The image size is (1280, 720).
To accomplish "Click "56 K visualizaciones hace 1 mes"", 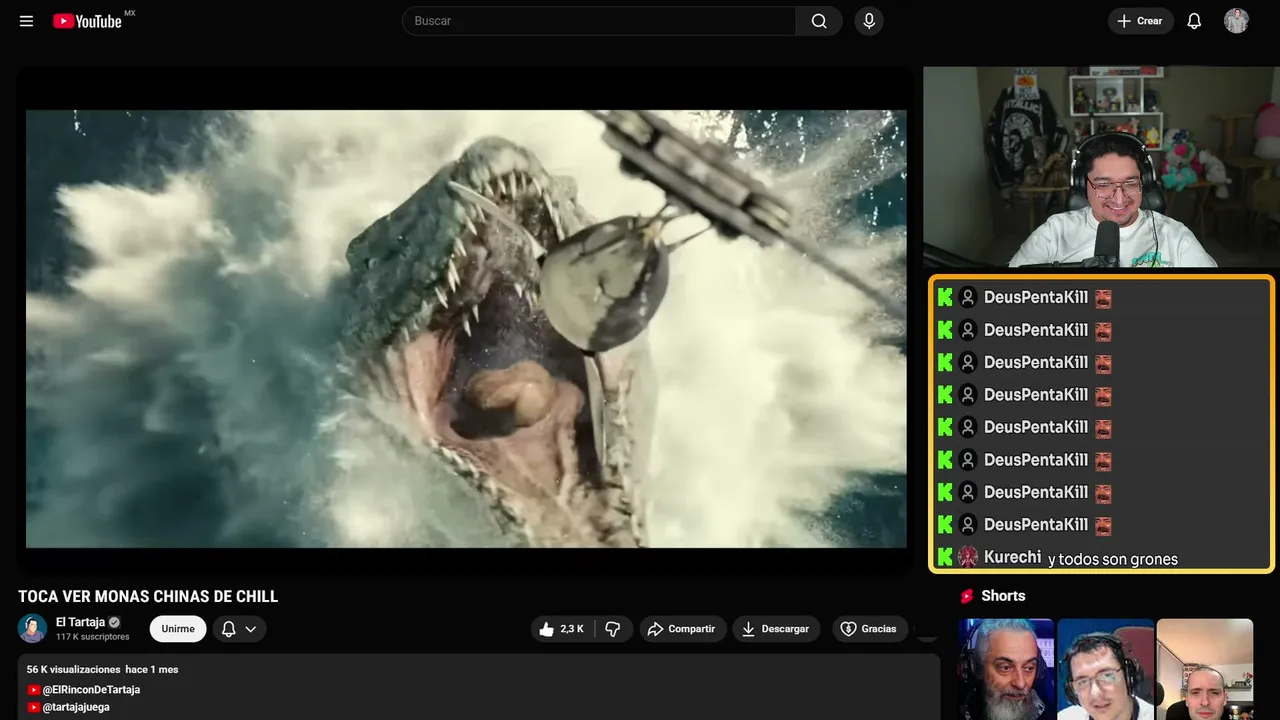I will (x=103, y=669).
